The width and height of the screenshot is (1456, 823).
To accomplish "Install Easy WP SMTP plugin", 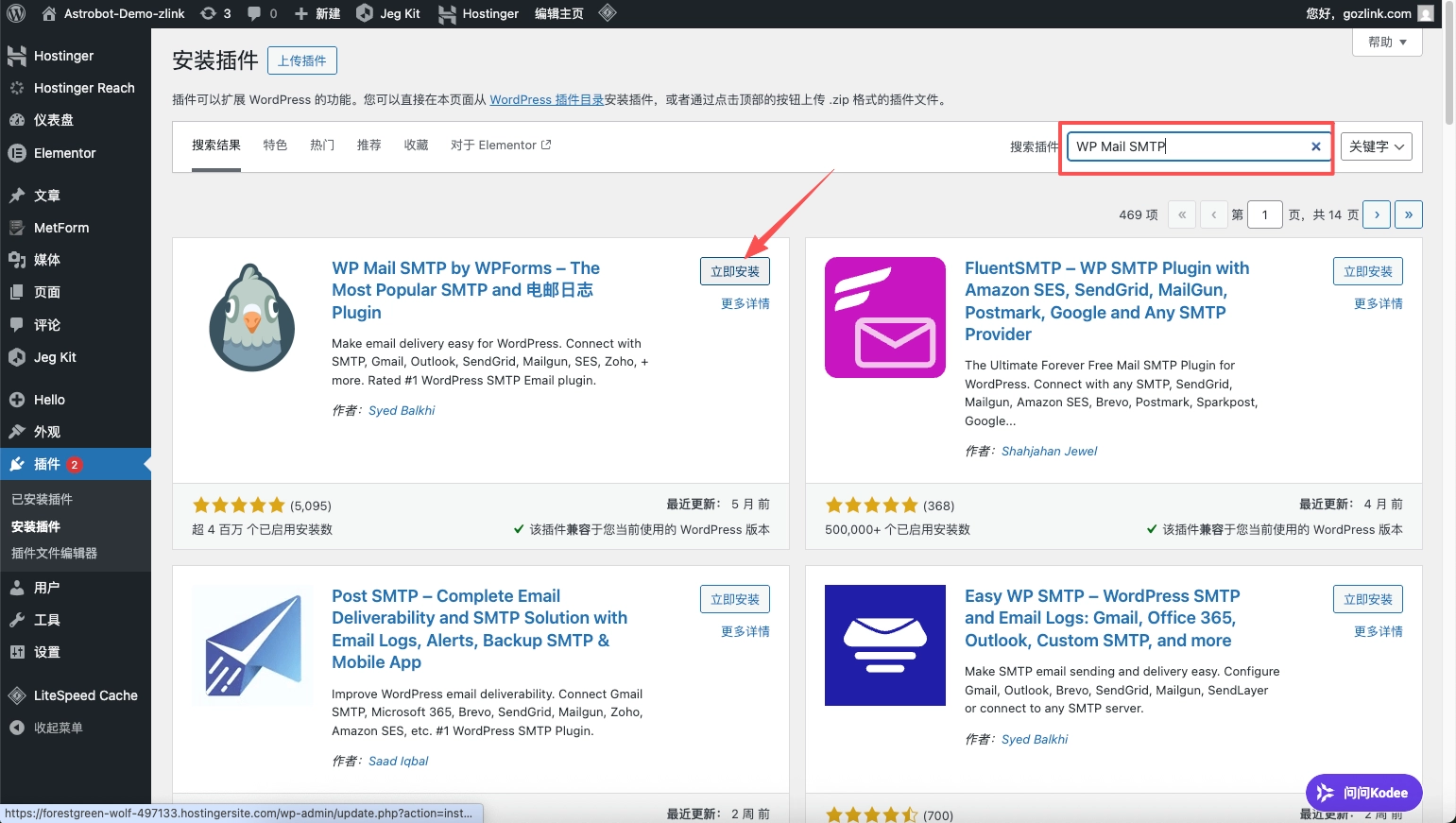I will (x=1368, y=599).
